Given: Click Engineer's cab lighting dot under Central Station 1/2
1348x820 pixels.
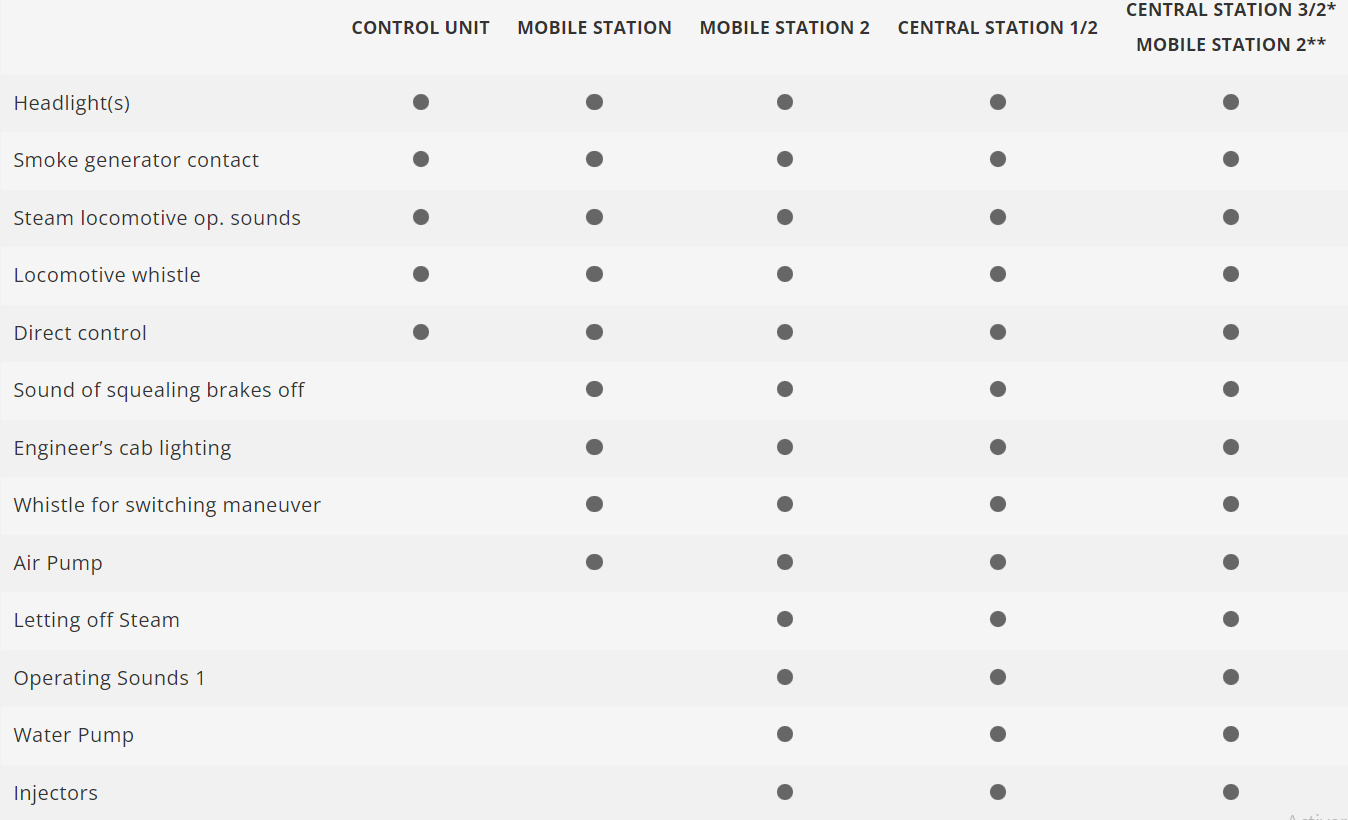Looking at the screenshot, I should click(x=998, y=447).
